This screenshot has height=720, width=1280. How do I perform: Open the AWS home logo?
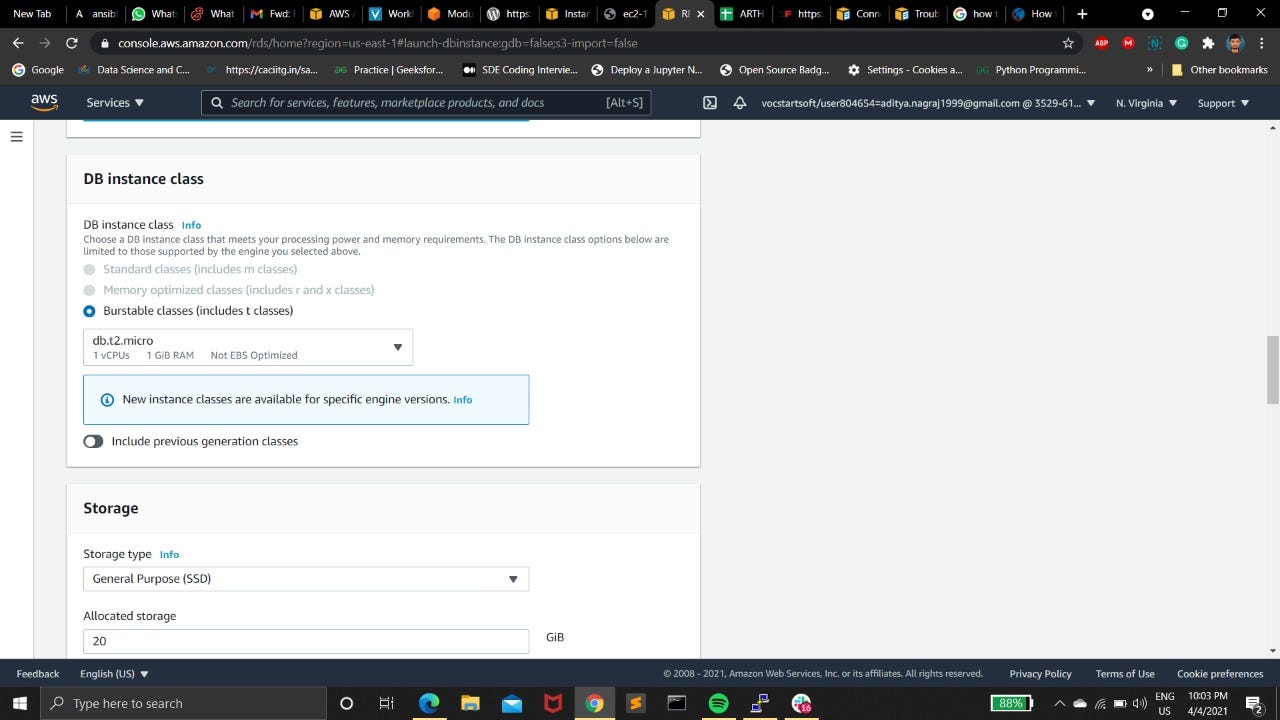click(44, 102)
